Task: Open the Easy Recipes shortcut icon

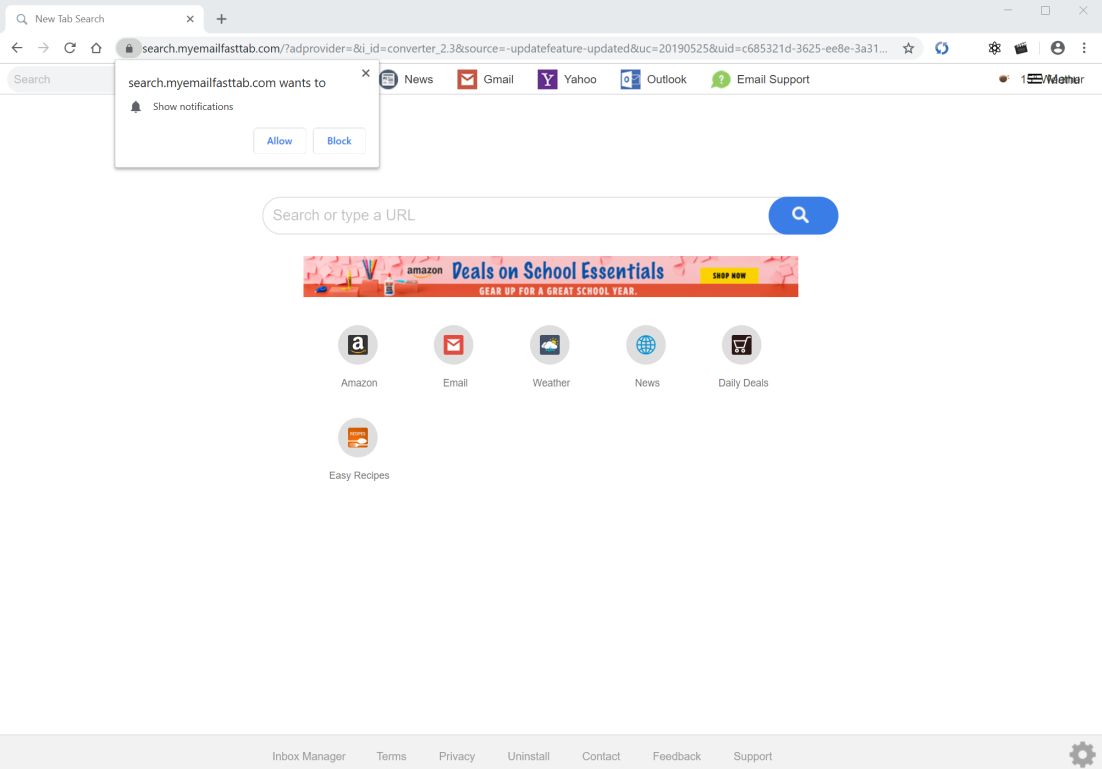Action: point(358,437)
